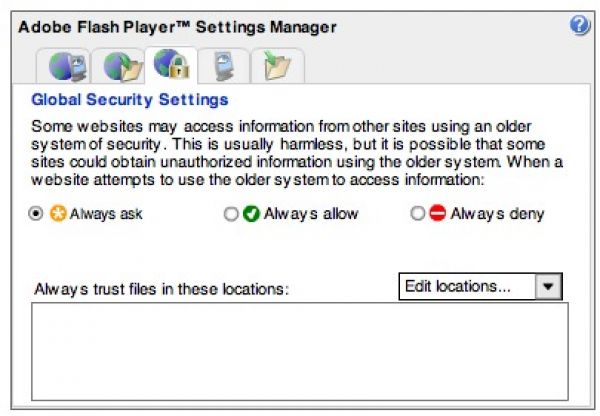Click the 'Always deny' text label
600x416 pixels.
497,214
